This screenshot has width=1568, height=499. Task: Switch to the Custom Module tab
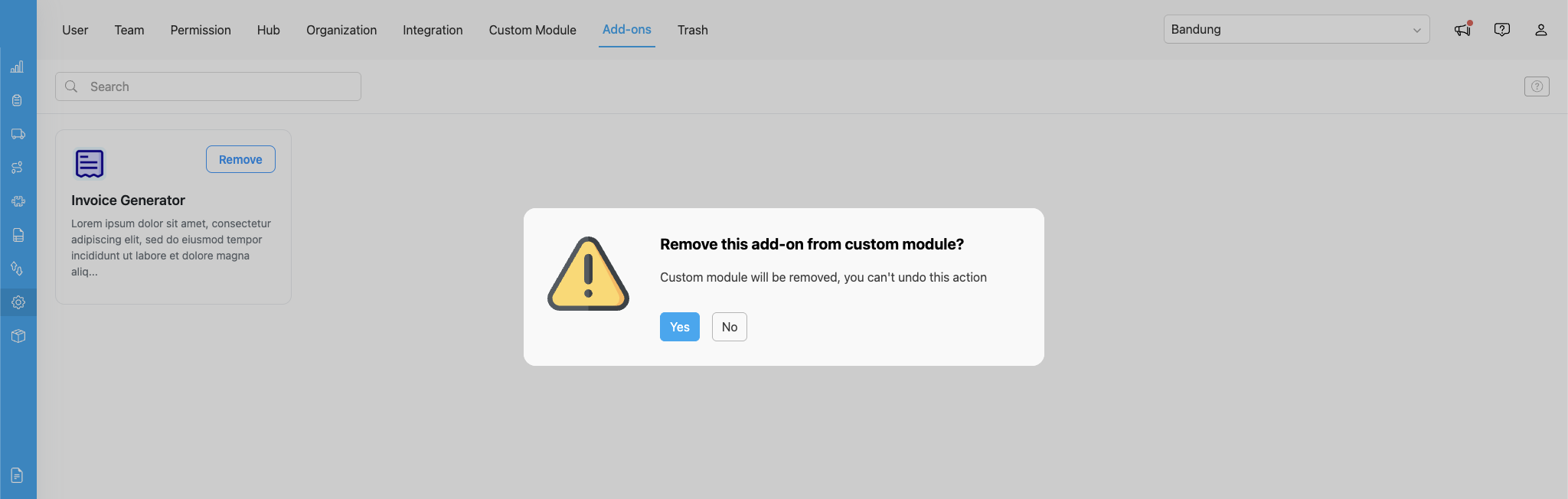(533, 30)
